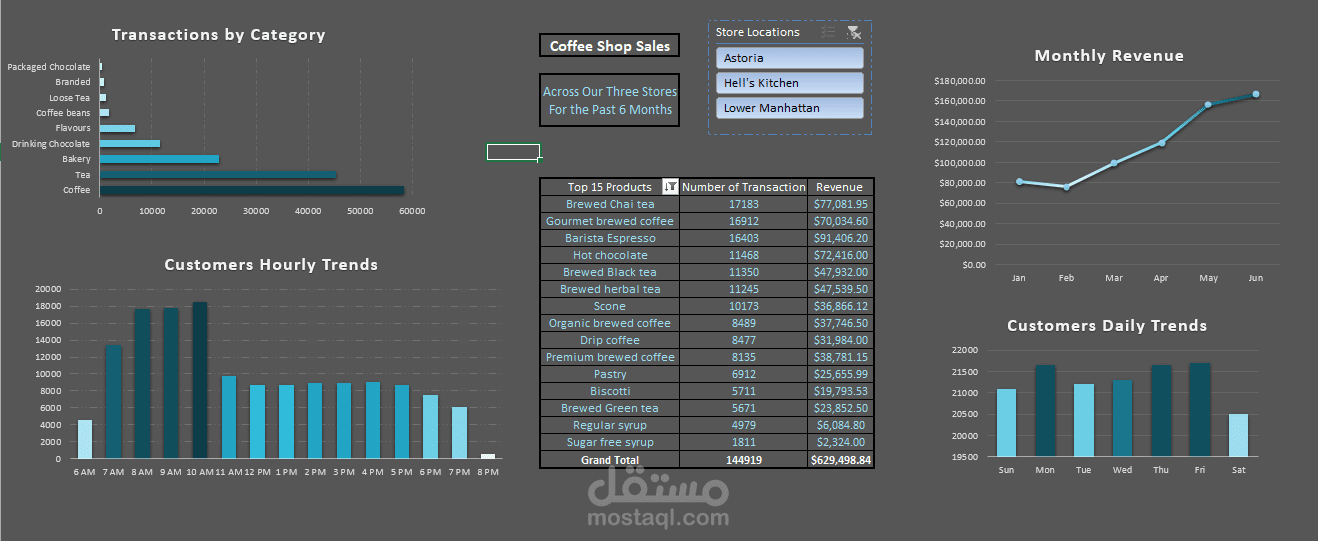
Task: Select the 10 AM column in hourly chart
Action: [200, 380]
